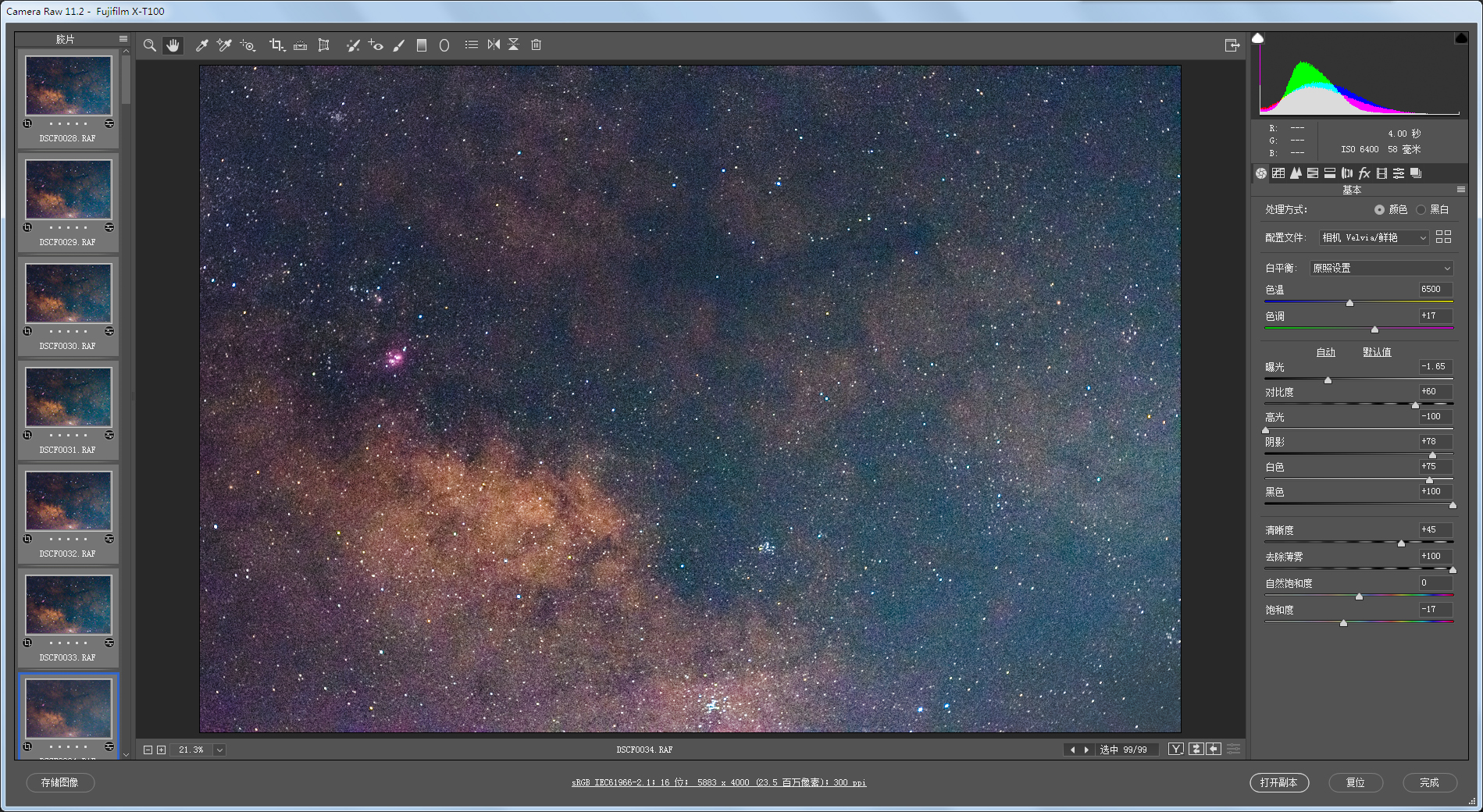Viewport: 1483px width, 812px height.
Task: Click the 对比度 value field +60
Action: 1435,392
